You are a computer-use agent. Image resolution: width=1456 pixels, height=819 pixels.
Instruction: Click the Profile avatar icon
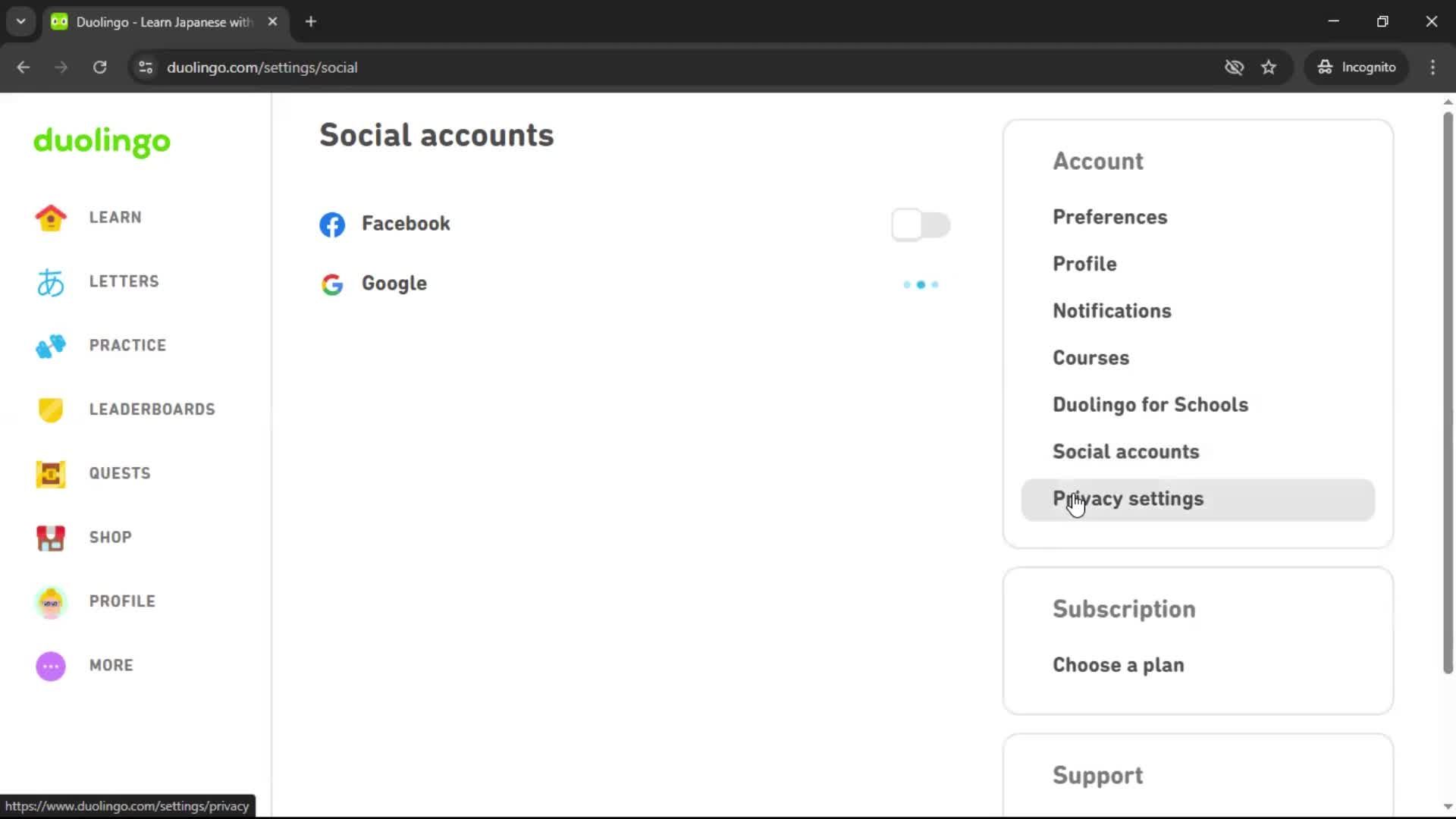point(50,602)
